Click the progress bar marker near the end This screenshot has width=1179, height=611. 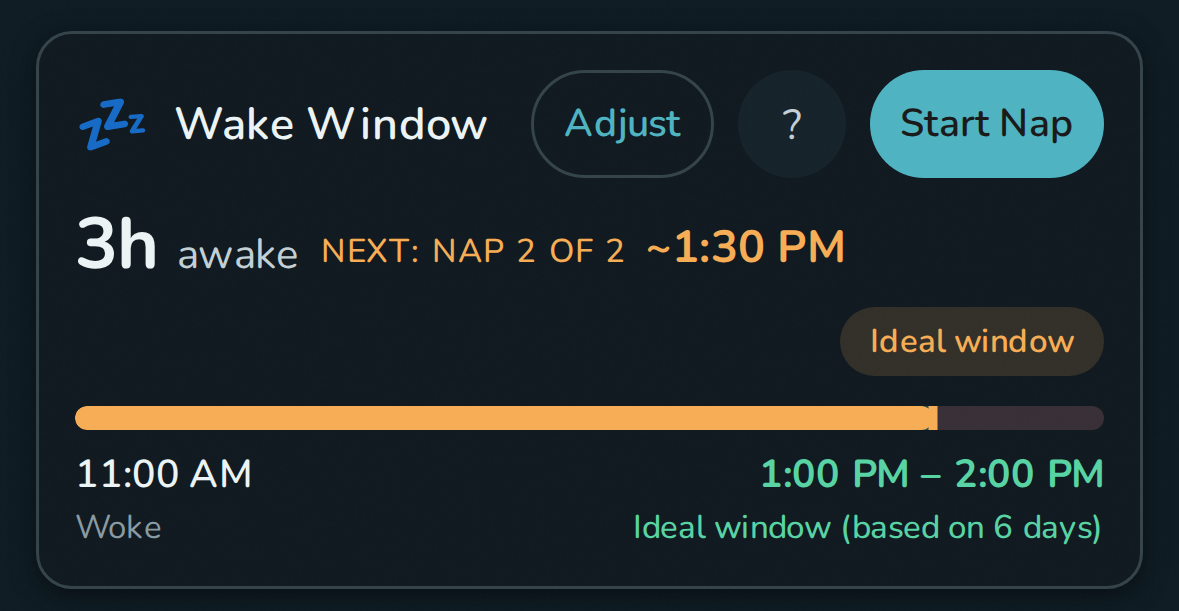[x=935, y=417]
